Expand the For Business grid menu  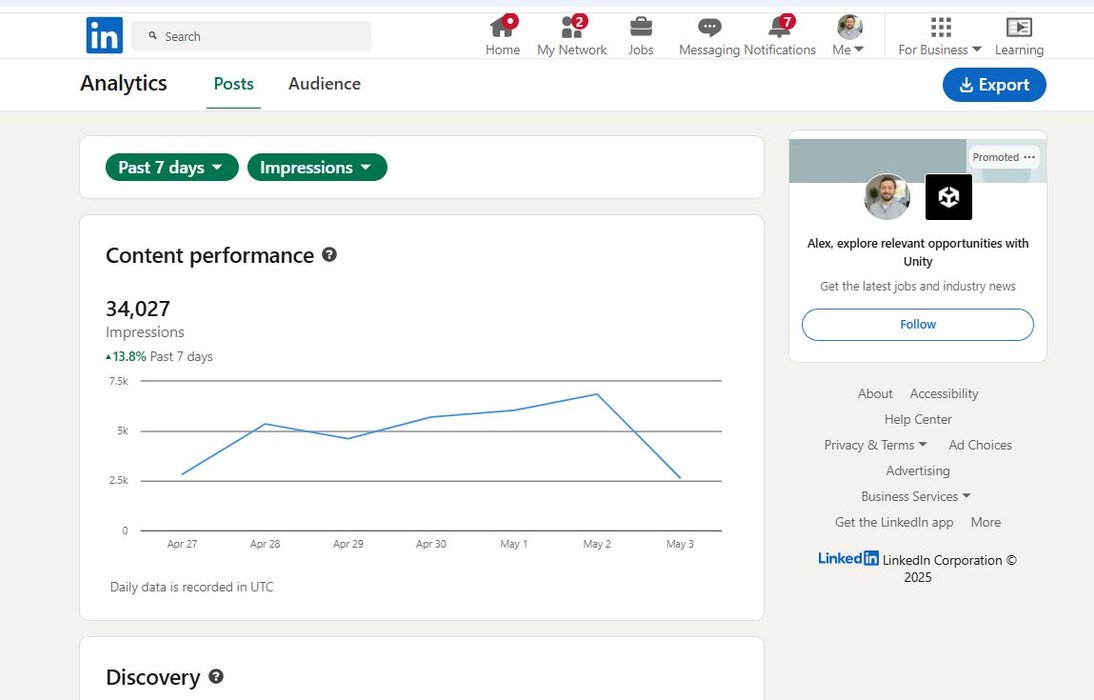click(940, 36)
